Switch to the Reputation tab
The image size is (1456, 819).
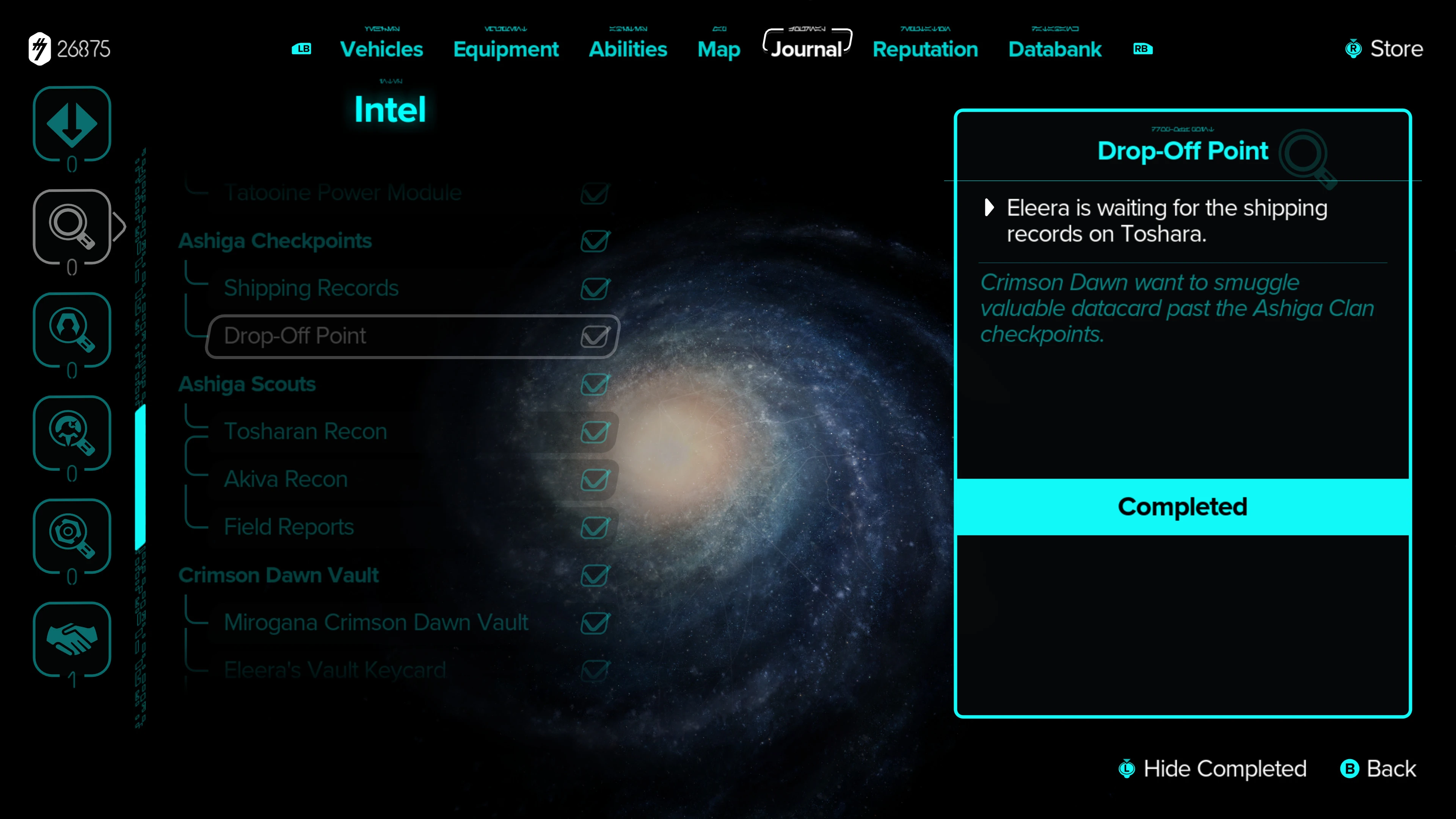click(x=925, y=49)
